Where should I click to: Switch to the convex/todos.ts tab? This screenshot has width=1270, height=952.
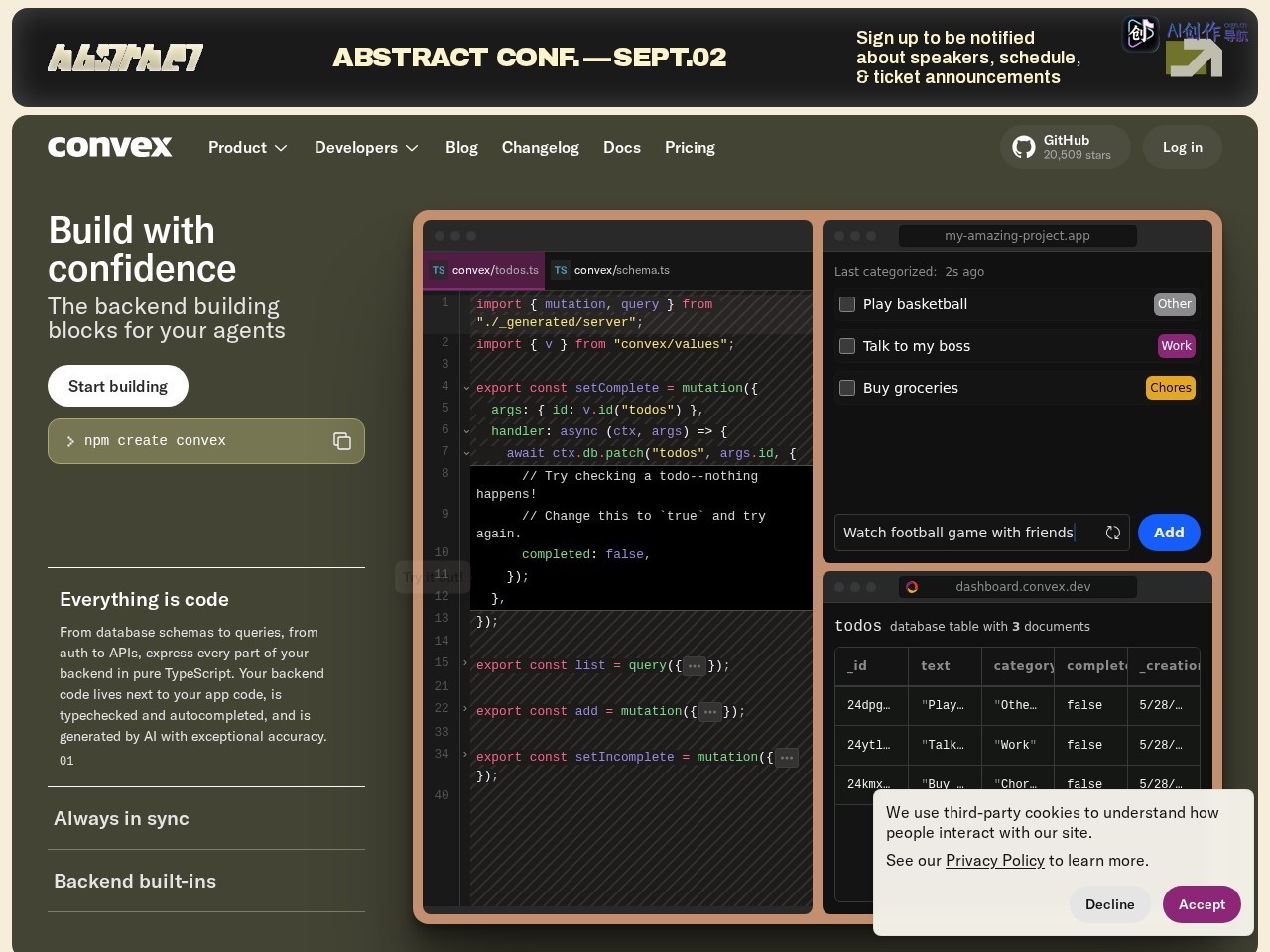(x=484, y=270)
